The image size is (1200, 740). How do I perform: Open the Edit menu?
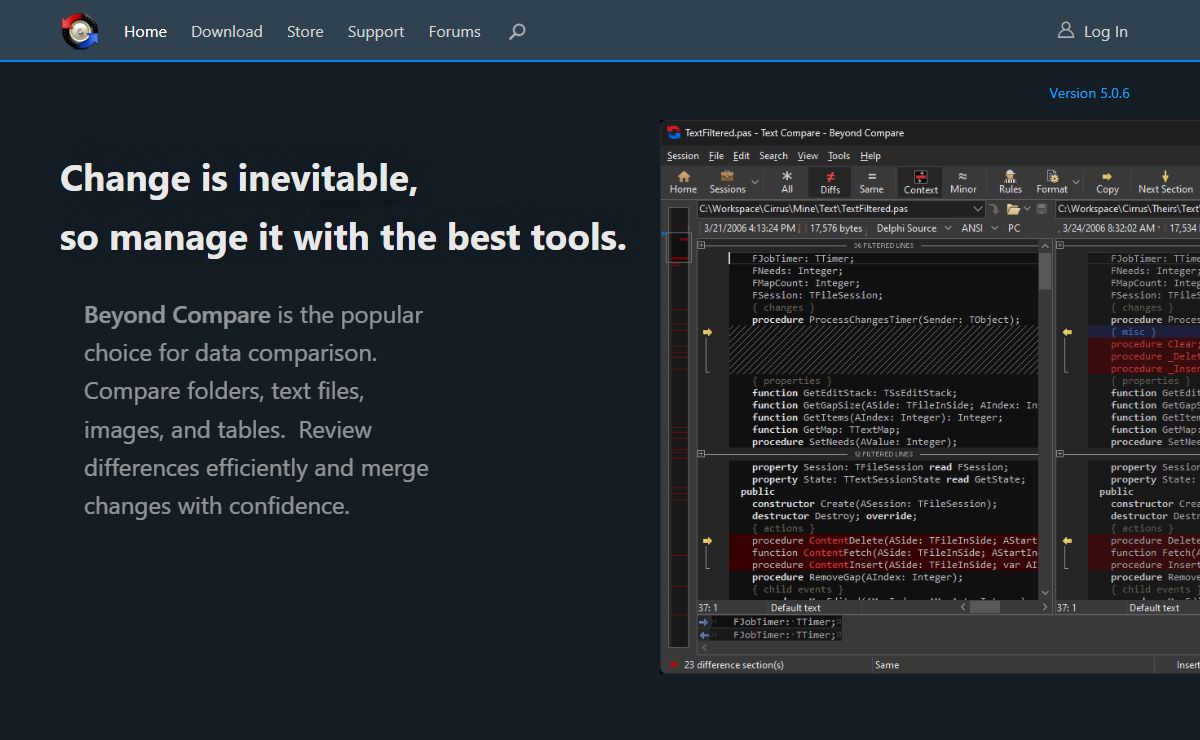point(741,156)
